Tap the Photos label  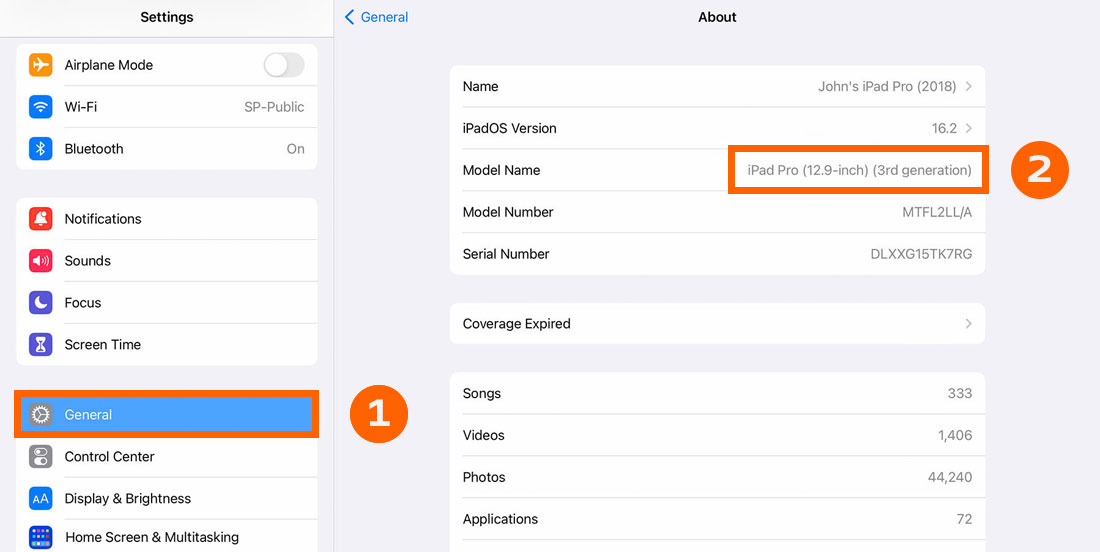(484, 477)
